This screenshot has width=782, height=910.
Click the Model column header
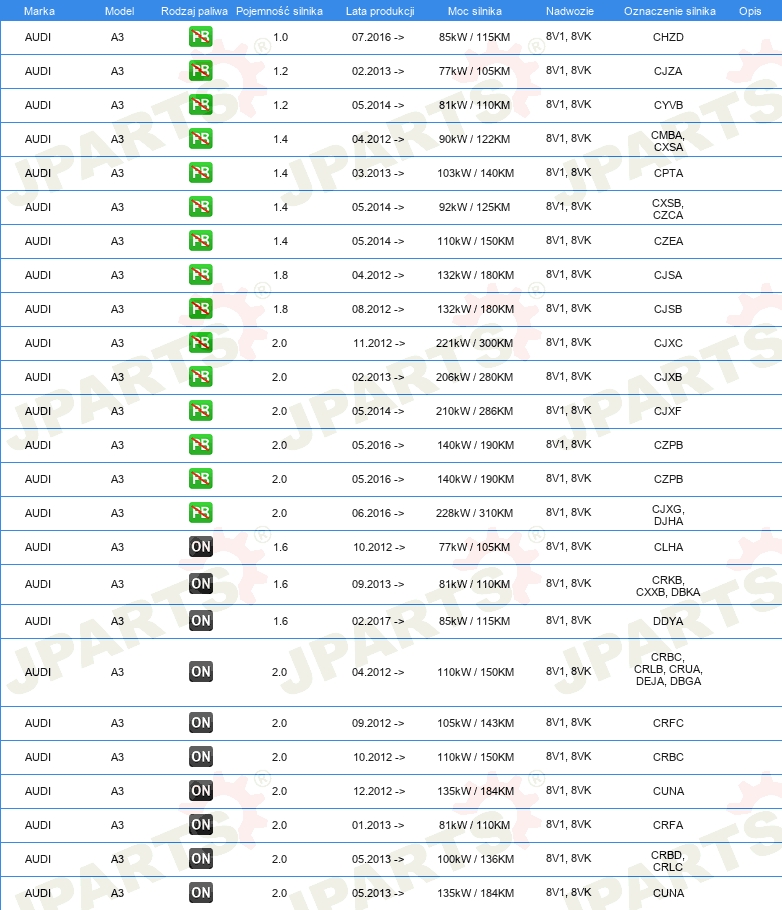(120, 11)
